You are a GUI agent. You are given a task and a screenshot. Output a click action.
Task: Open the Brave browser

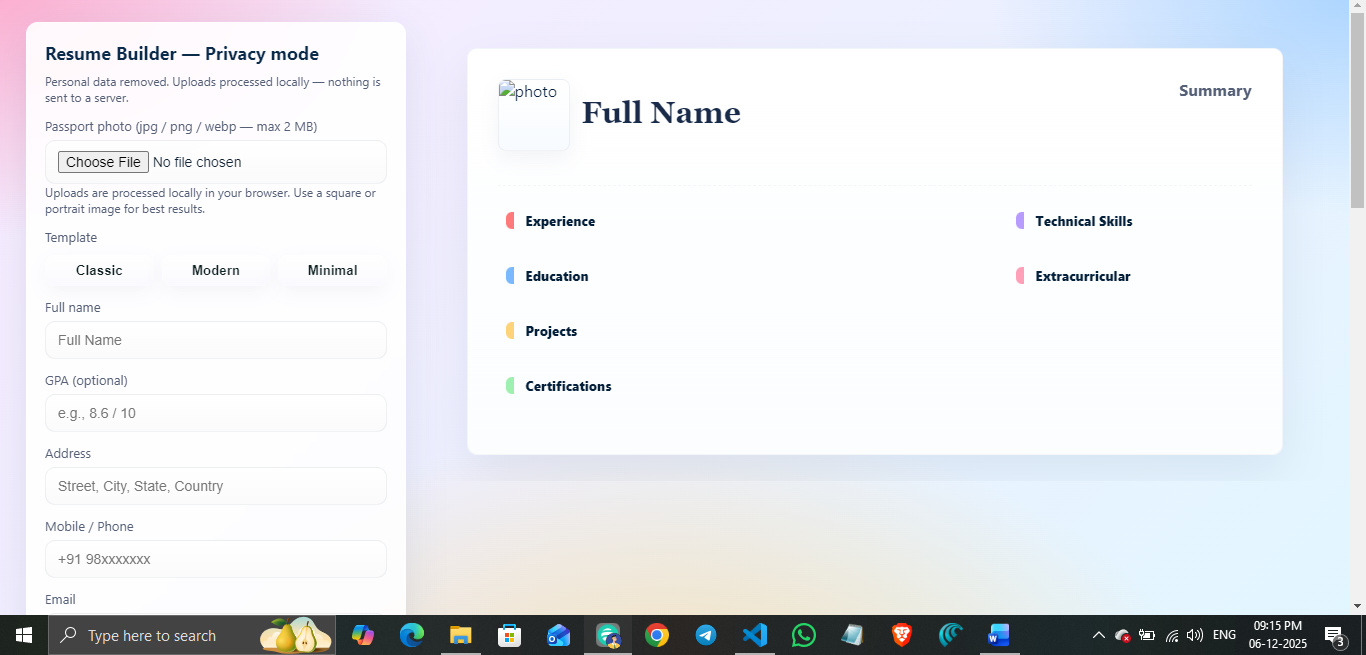[x=901, y=635]
